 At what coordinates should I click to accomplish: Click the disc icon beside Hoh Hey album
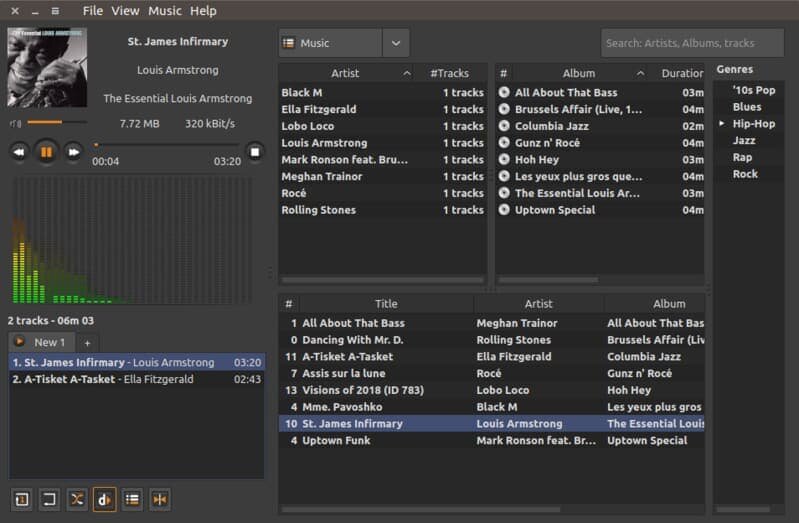504,160
